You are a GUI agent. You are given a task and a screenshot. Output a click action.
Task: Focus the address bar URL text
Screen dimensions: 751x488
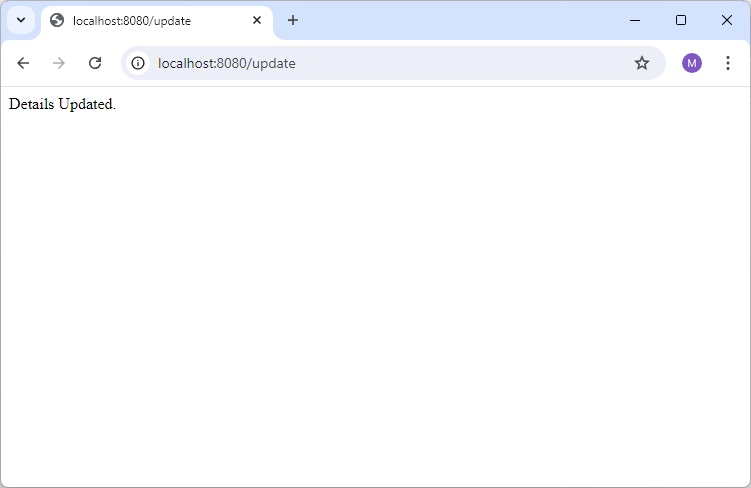[x=227, y=63]
